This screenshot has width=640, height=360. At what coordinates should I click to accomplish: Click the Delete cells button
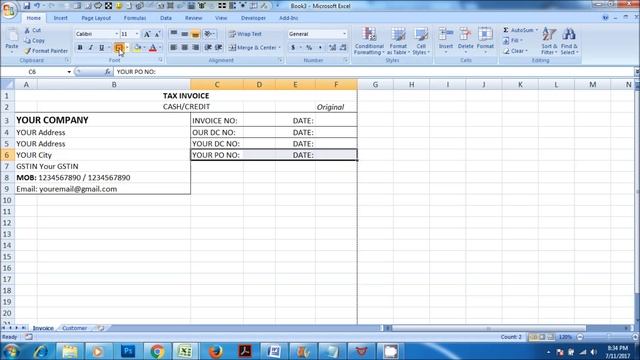pos(465,41)
